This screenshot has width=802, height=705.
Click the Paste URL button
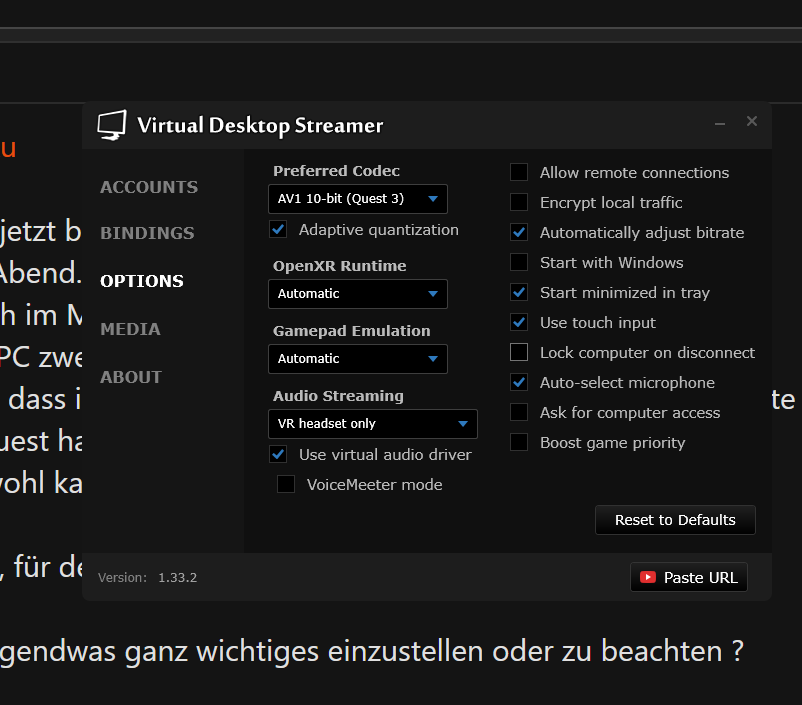(x=689, y=577)
